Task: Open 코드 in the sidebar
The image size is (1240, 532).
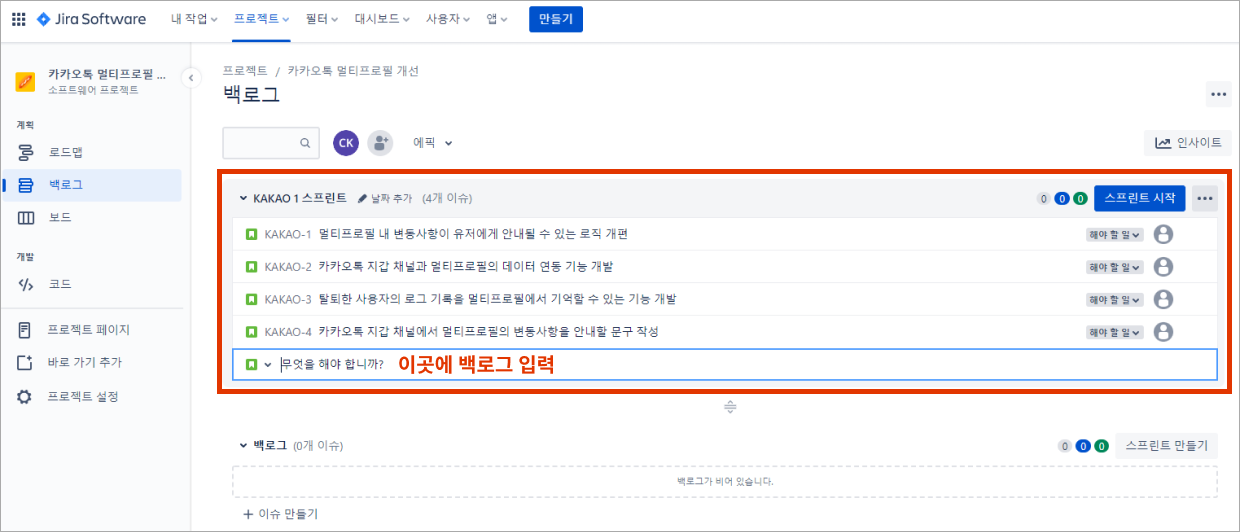Action: pyautogui.click(x=91, y=284)
